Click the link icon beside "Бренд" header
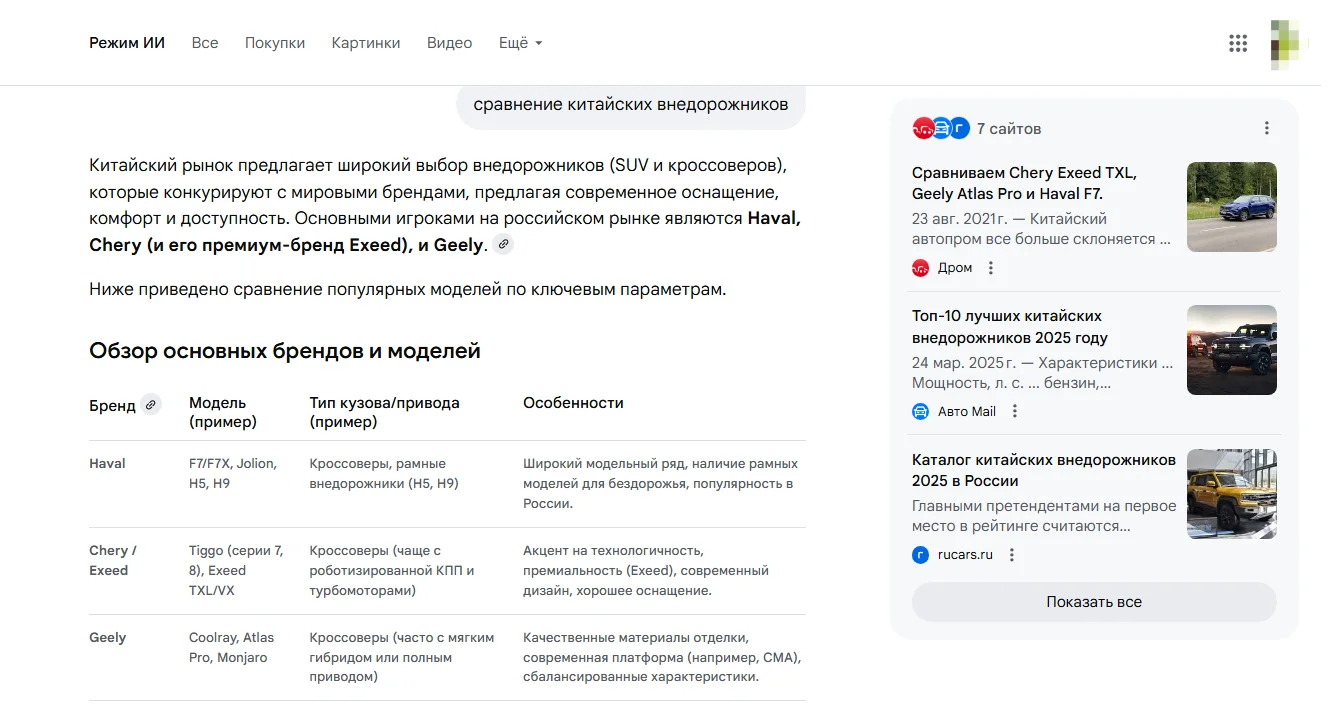Screen dimensions: 1333x711 pyautogui.click(x=151, y=404)
